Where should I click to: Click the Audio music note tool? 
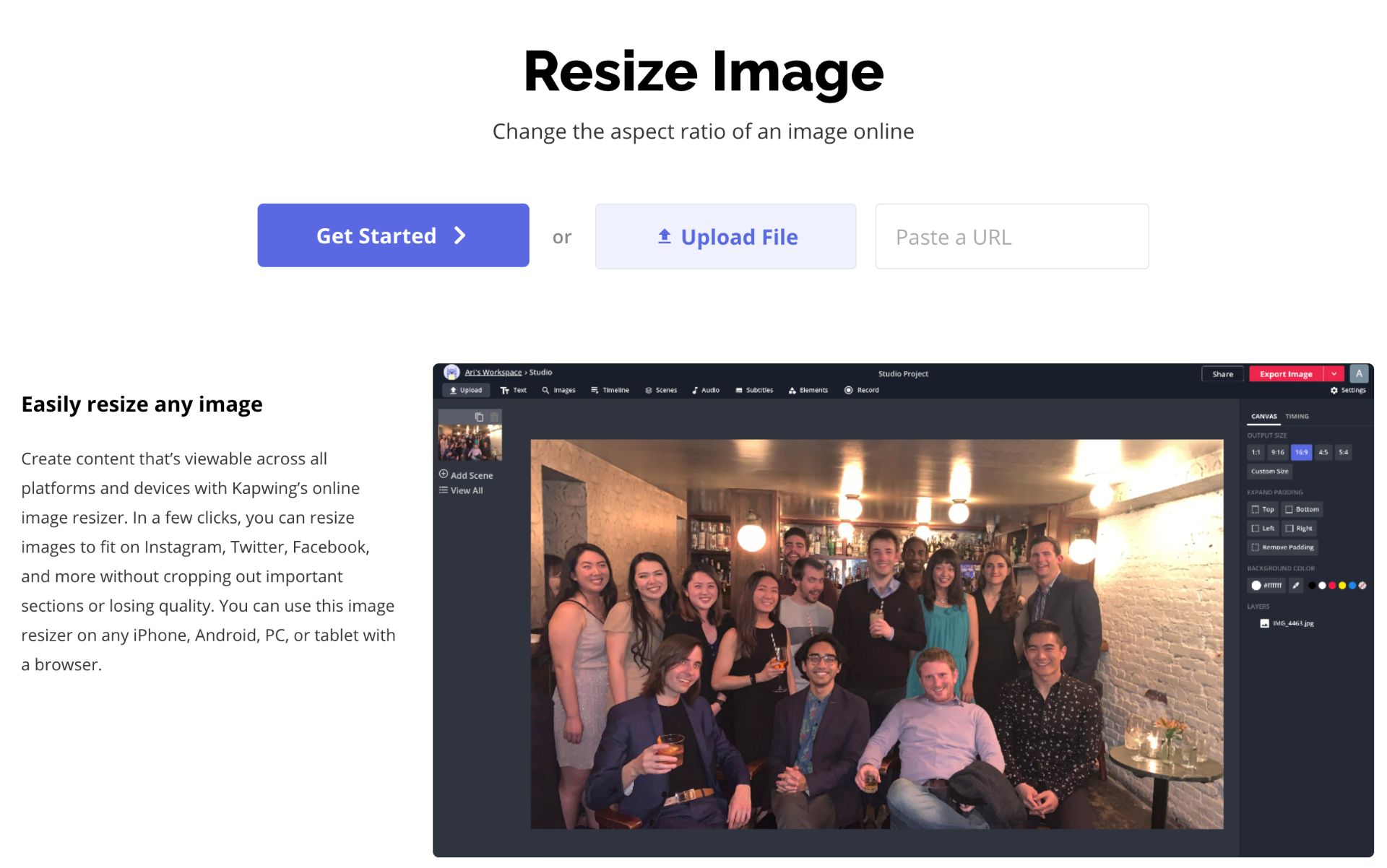(705, 390)
